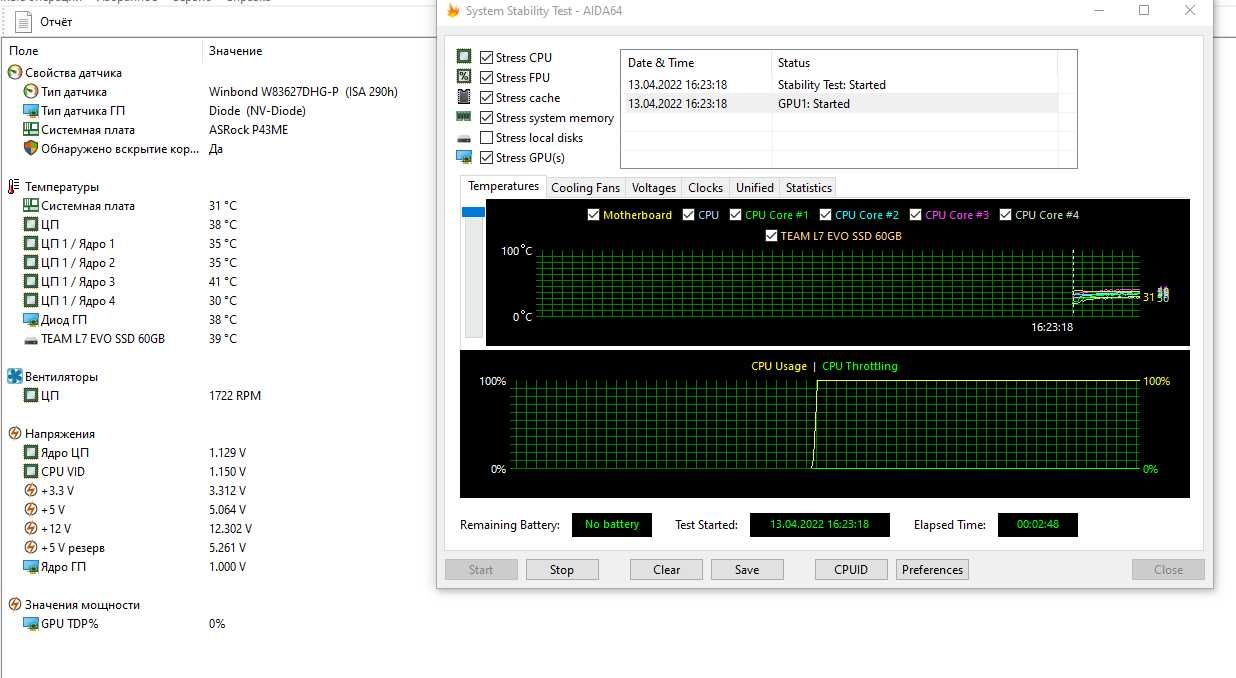The image size is (1236, 678).
Task: Click the Свойства датчика gauge icon
Action: (15, 73)
